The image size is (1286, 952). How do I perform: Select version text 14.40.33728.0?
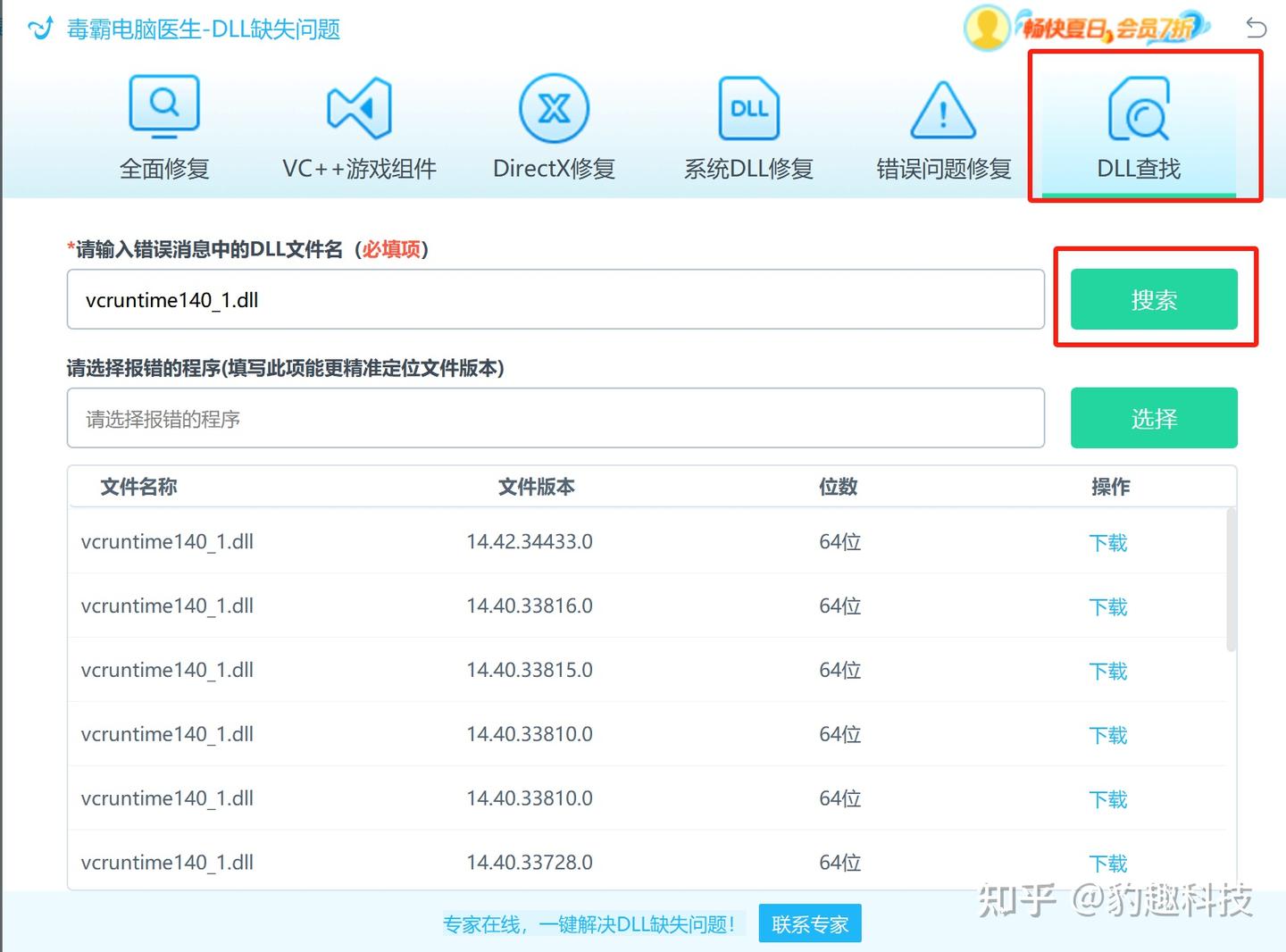click(530, 863)
